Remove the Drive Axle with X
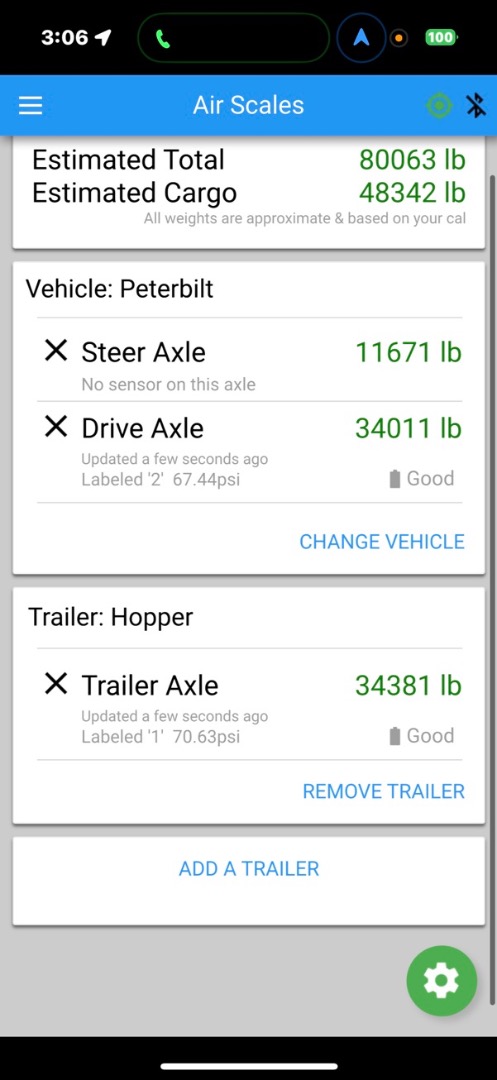Viewport: 497px width, 1080px height. [56, 427]
